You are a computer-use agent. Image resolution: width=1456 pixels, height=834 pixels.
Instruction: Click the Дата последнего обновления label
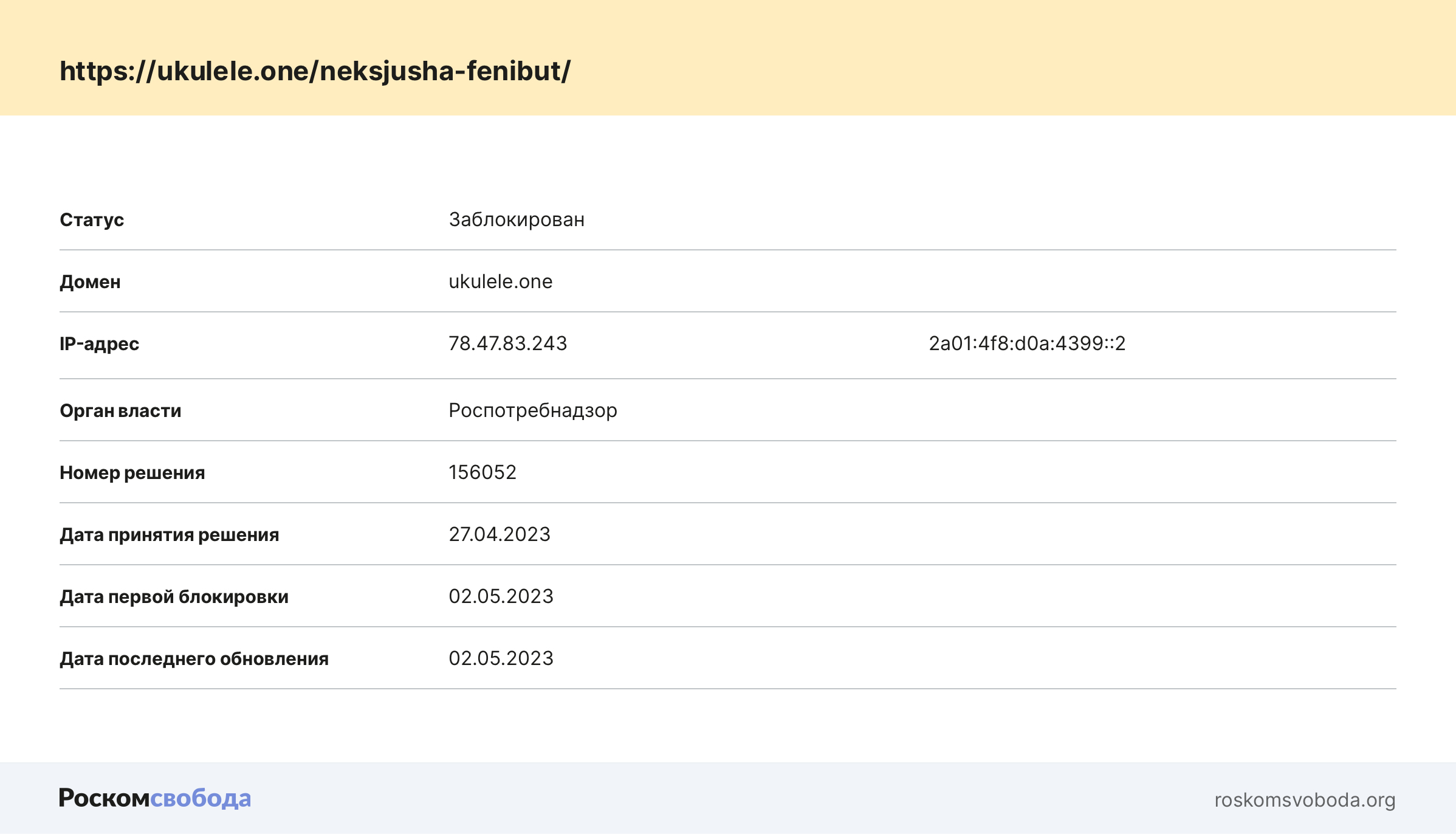[194, 659]
